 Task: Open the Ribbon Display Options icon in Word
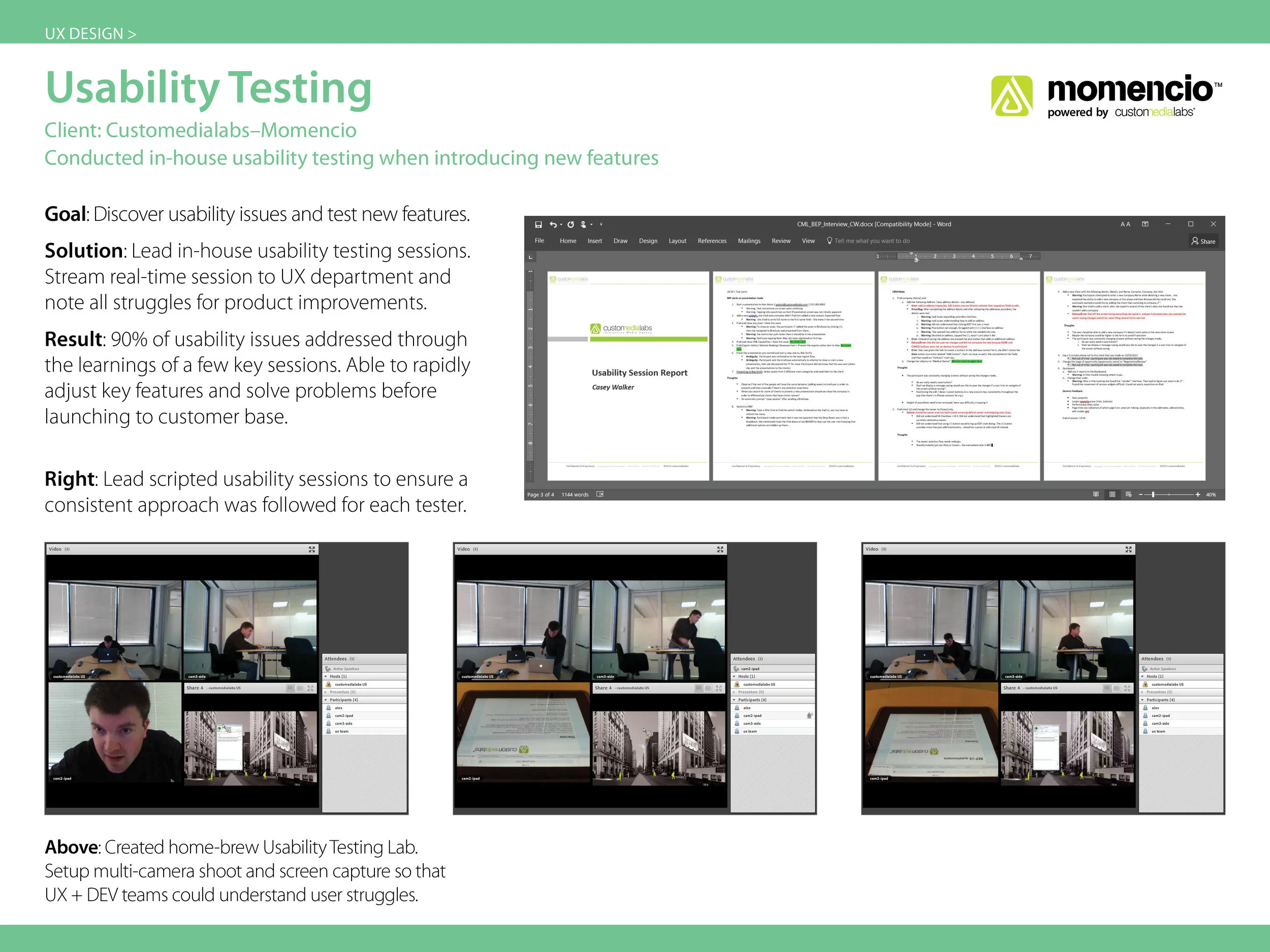(1145, 224)
